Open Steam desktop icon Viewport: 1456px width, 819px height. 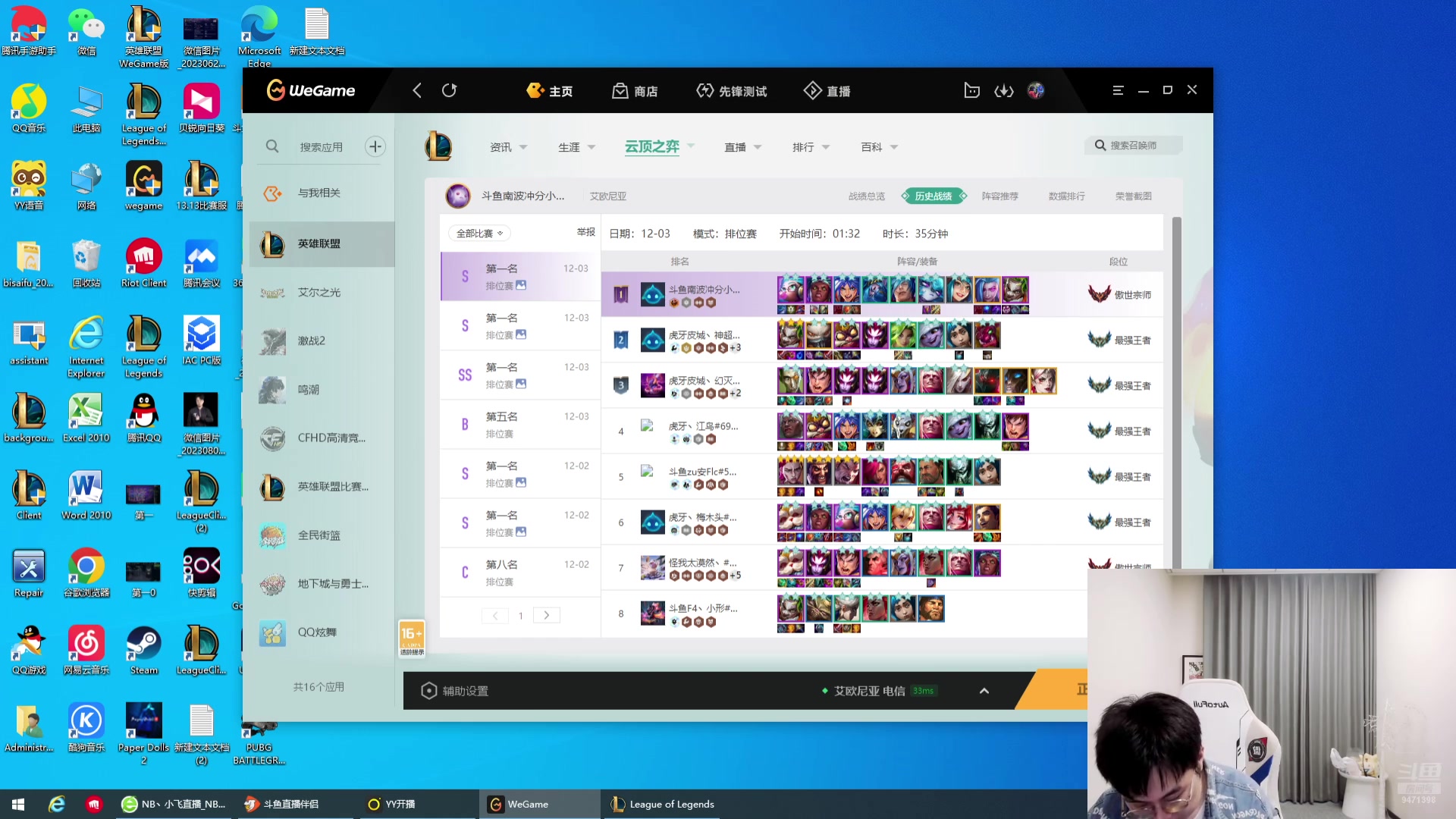(143, 650)
